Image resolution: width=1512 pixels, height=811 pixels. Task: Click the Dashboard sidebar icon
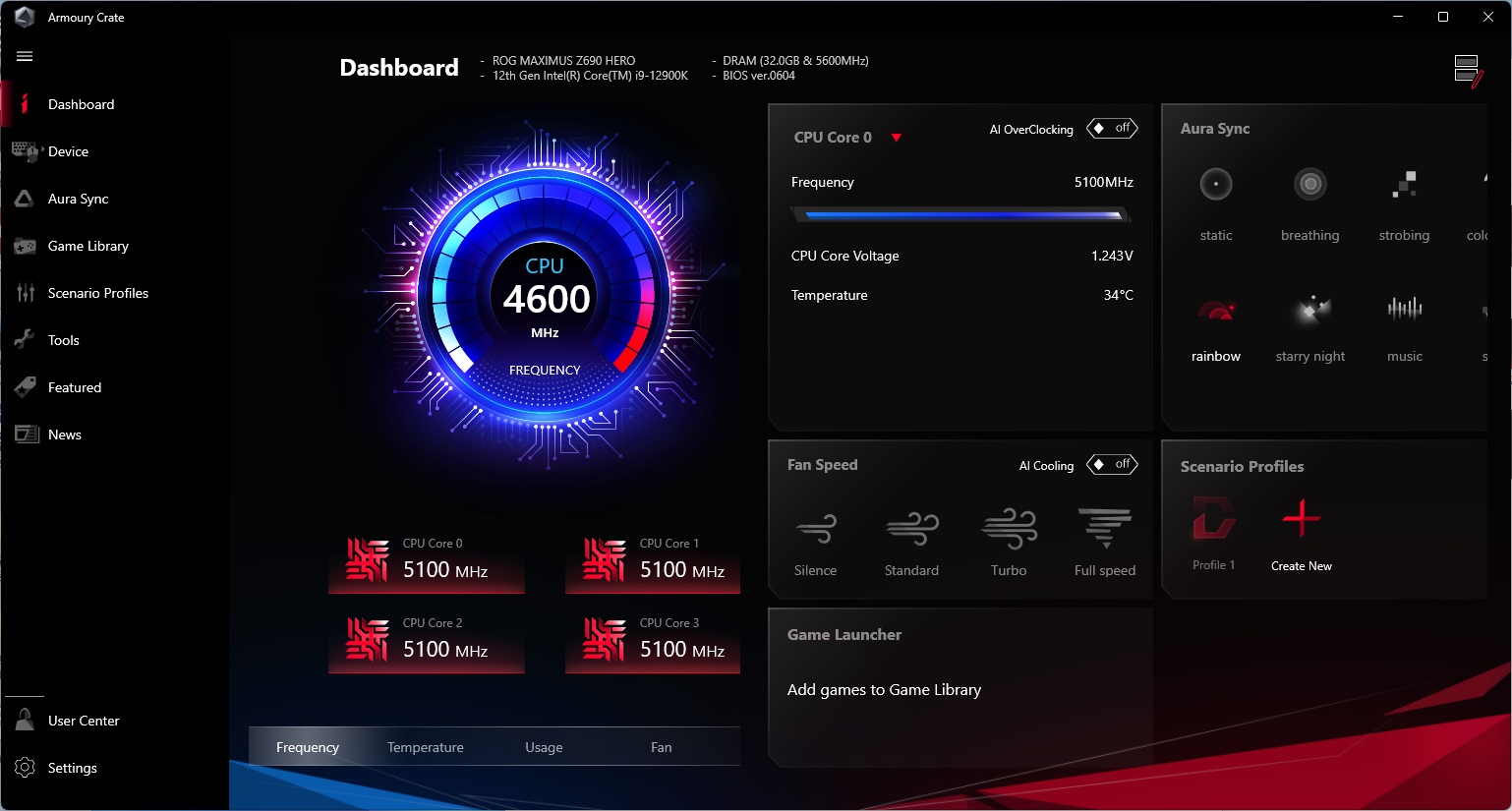tap(25, 104)
